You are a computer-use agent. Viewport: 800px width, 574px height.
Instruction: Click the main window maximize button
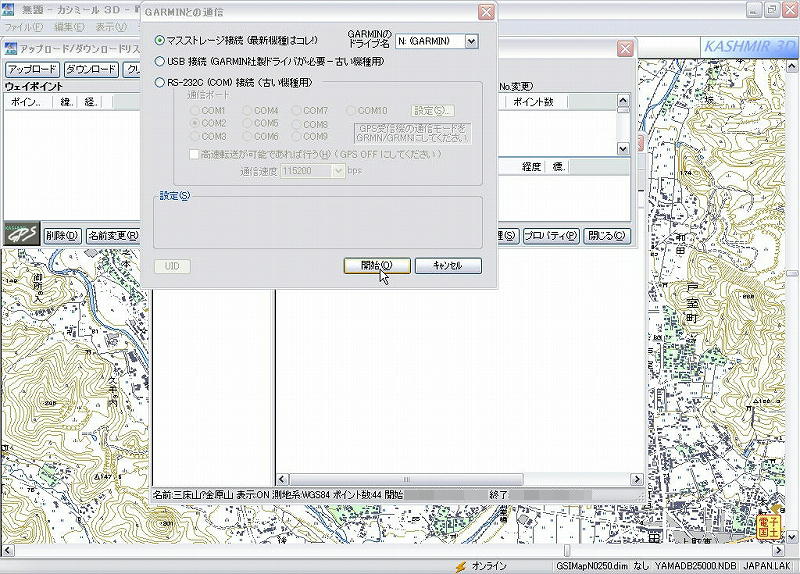[x=772, y=9]
